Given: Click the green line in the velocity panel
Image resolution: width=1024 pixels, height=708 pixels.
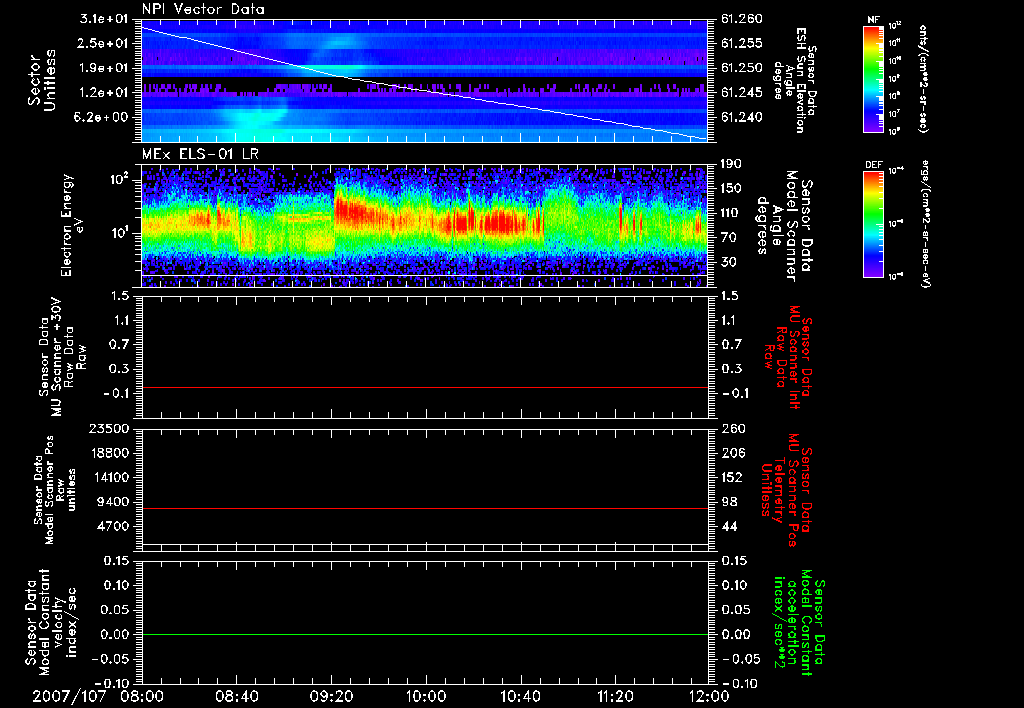Looking at the screenshot, I should tap(424, 634).
